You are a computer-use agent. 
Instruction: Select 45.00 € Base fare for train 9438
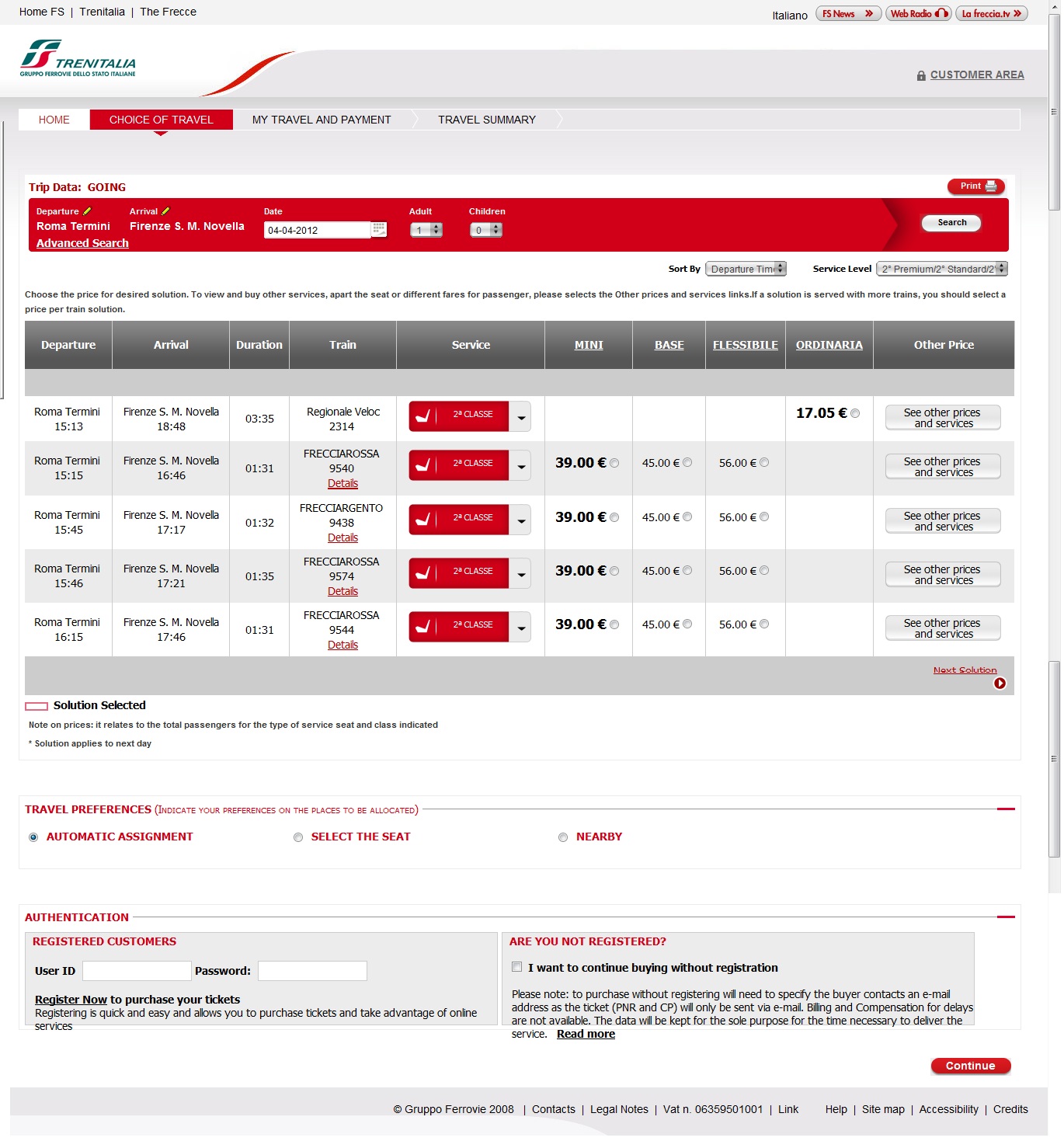click(x=687, y=517)
